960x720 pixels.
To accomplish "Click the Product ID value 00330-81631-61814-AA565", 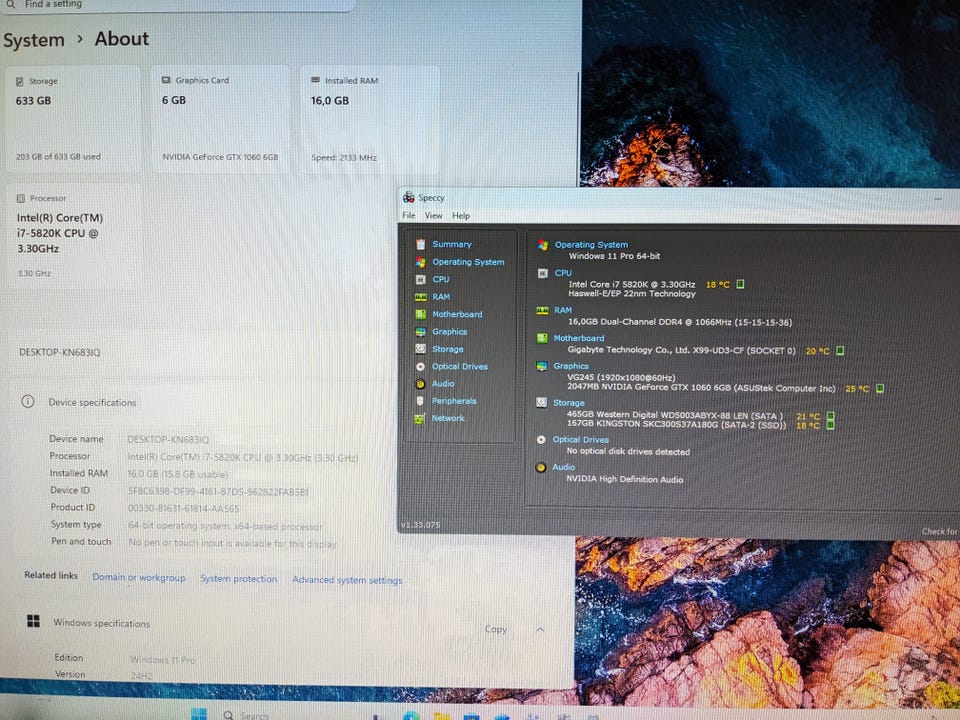I will pos(183,508).
